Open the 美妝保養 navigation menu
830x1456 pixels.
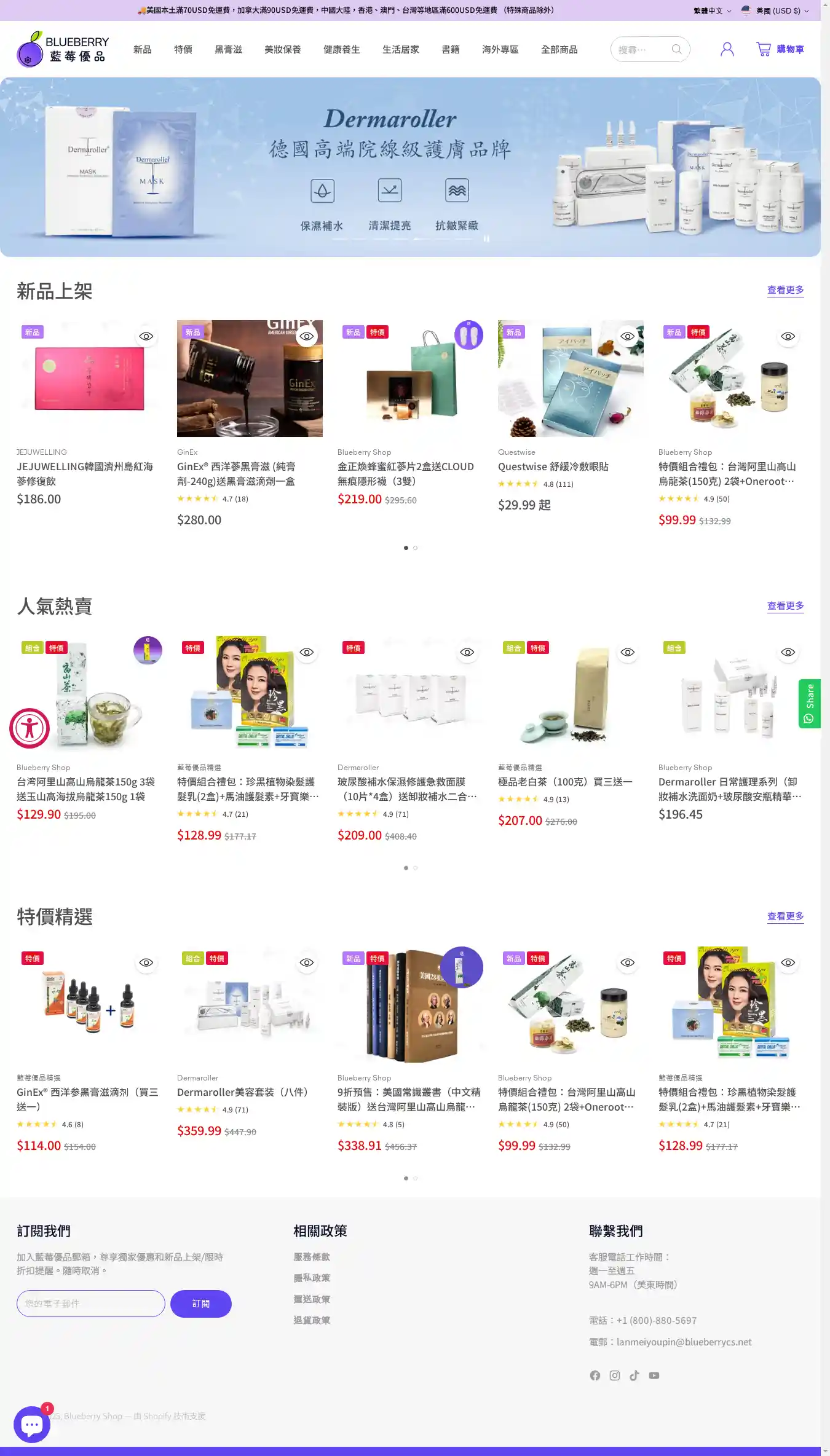283,49
